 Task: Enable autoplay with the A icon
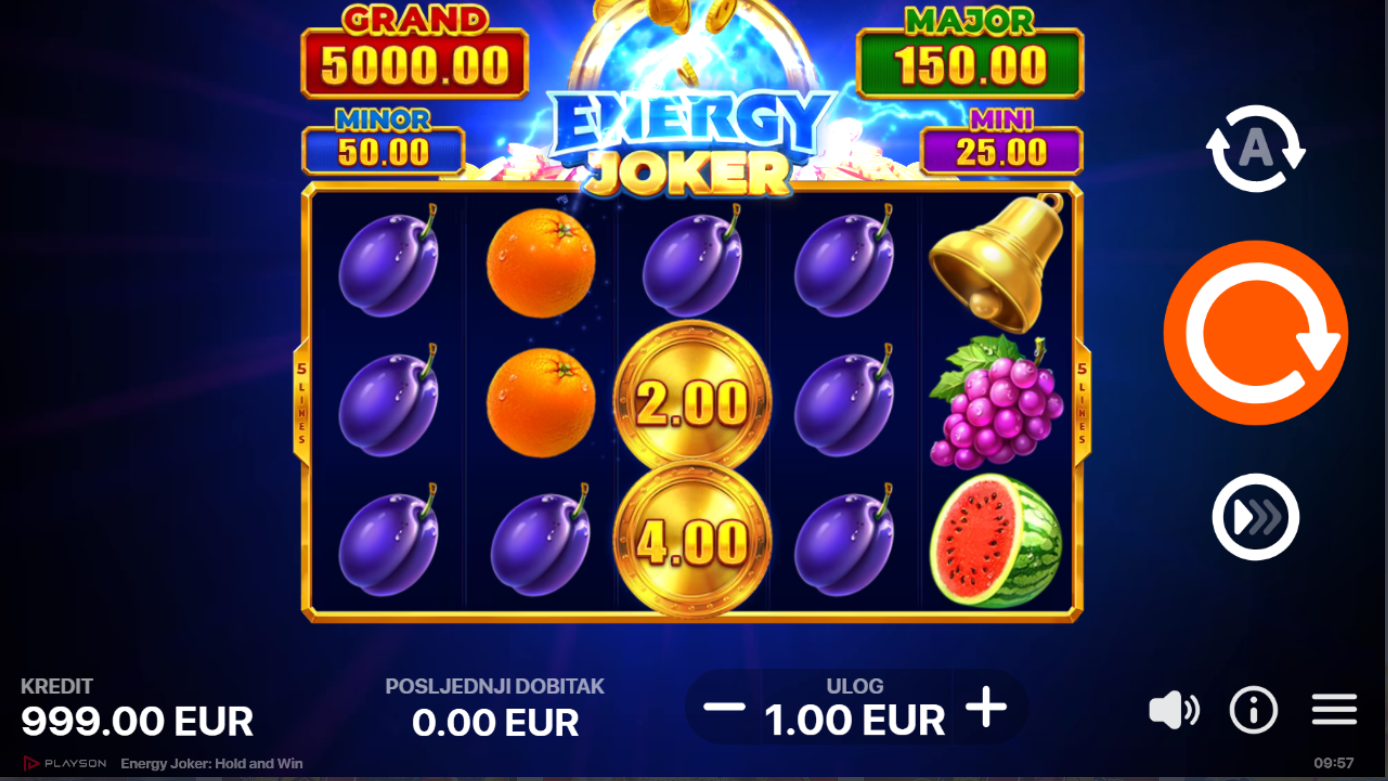point(1256,149)
